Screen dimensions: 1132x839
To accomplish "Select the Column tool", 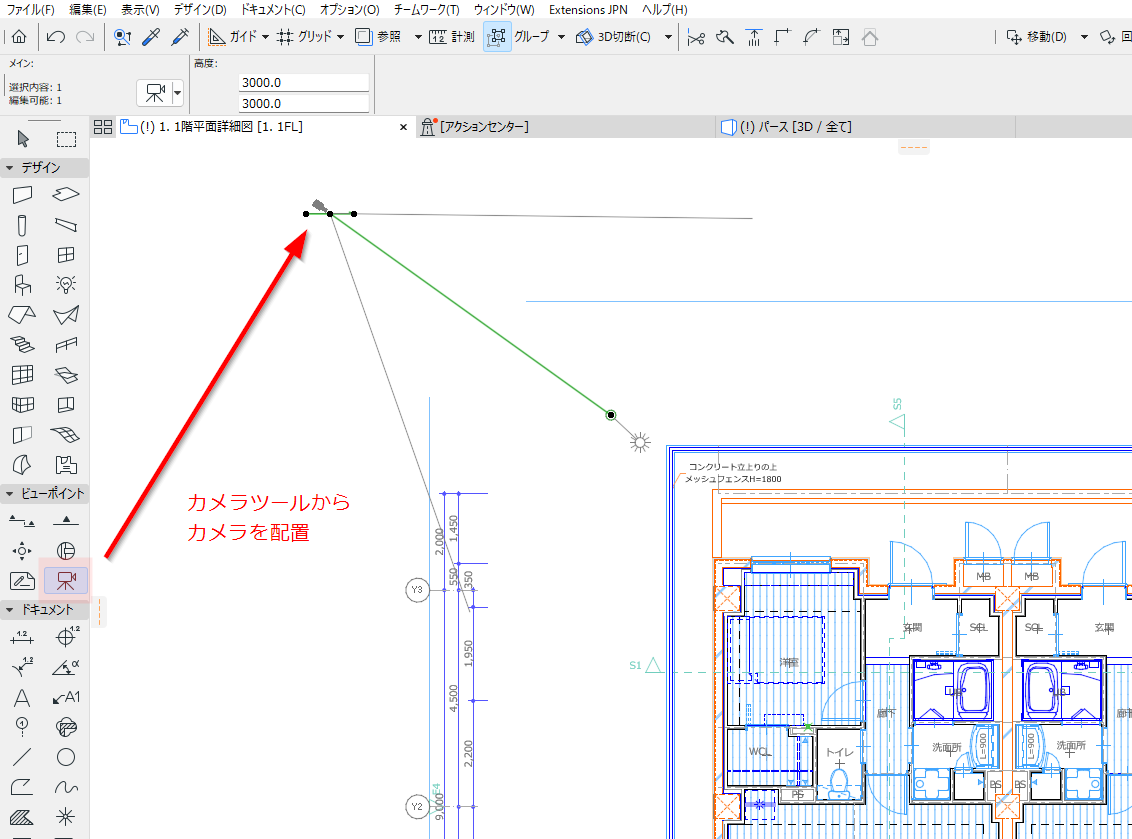I will pyautogui.click(x=22, y=225).
